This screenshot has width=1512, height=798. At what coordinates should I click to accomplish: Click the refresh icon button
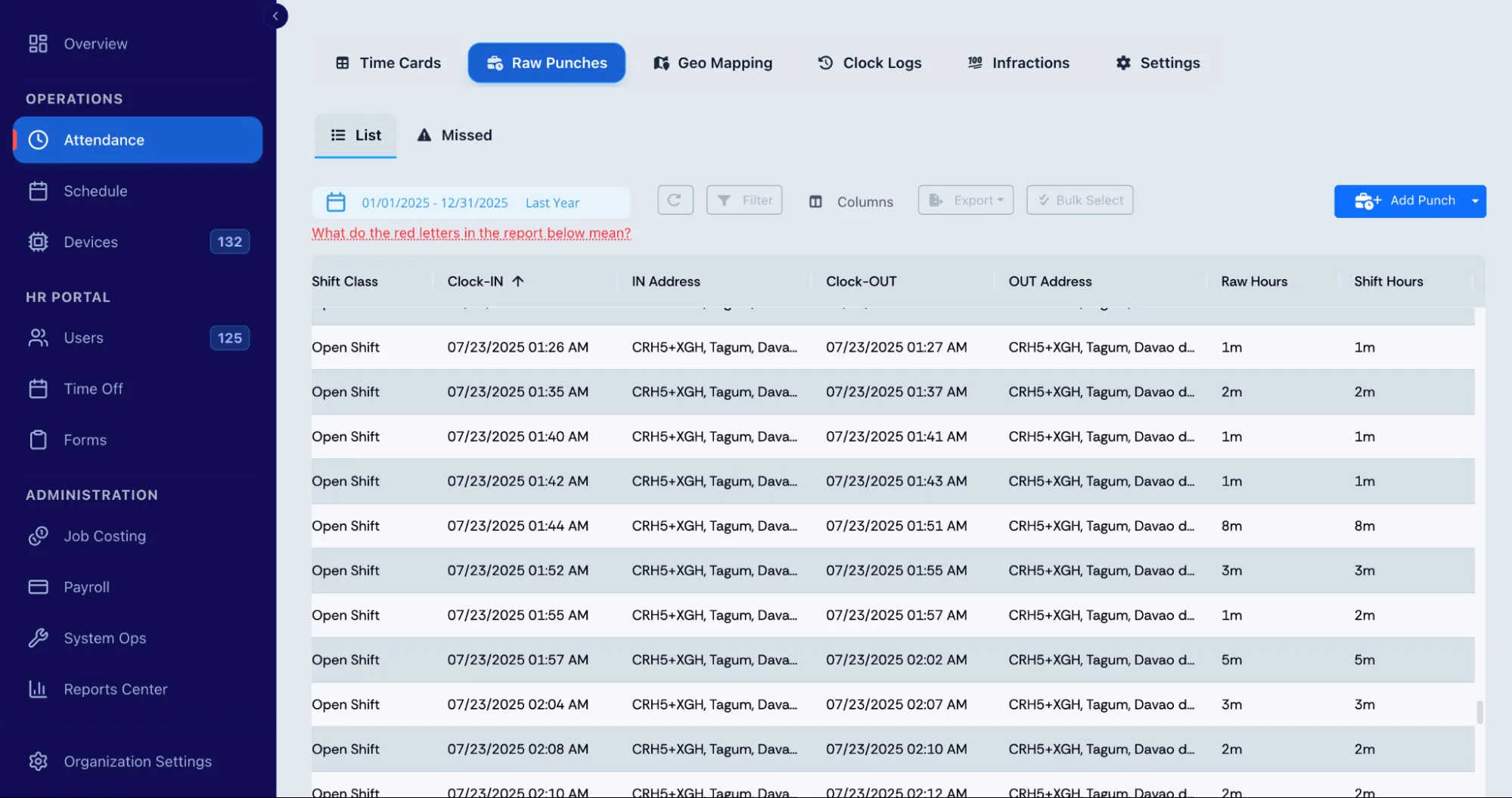click(x=675, y=200)
